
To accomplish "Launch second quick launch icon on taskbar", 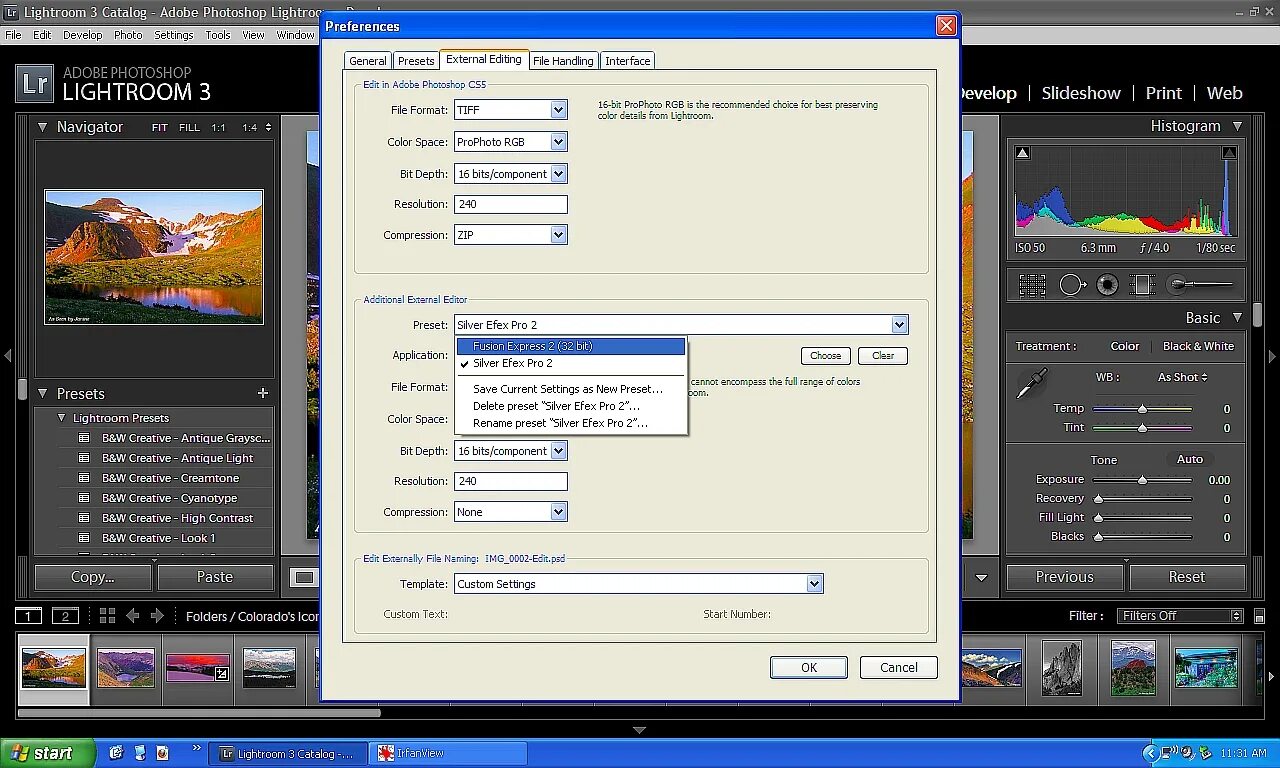I will [x=140, y=753].
